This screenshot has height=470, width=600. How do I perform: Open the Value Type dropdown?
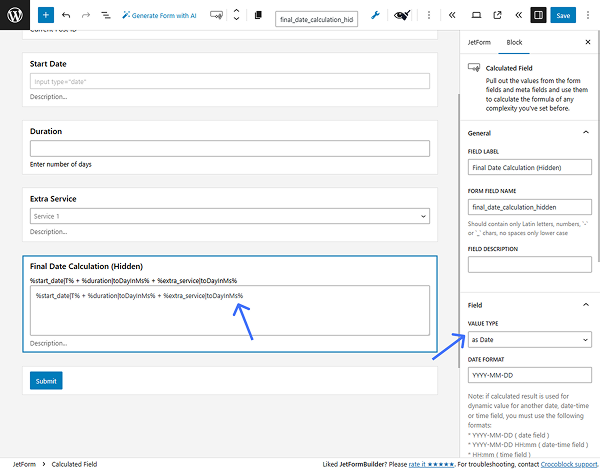pos(530,339)
